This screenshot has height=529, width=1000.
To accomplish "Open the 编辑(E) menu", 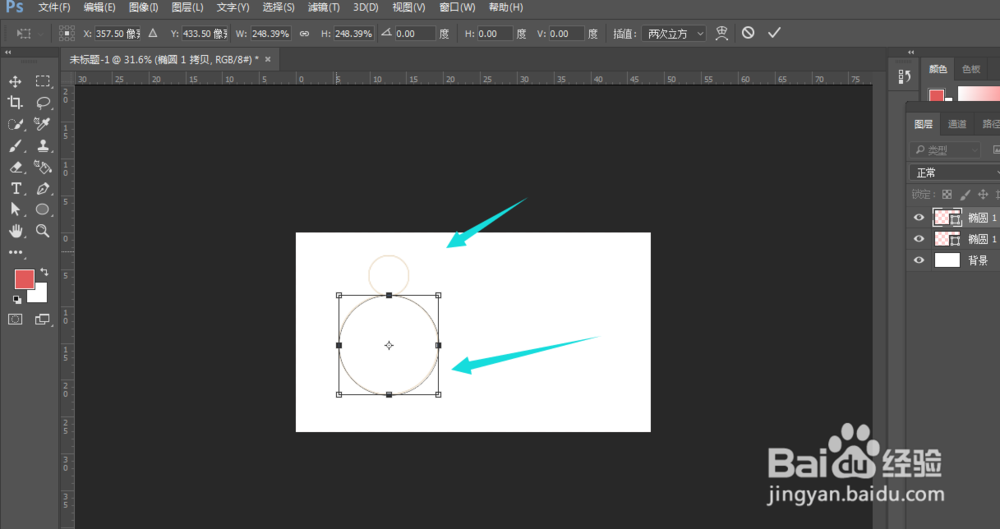I will point(99,7).
